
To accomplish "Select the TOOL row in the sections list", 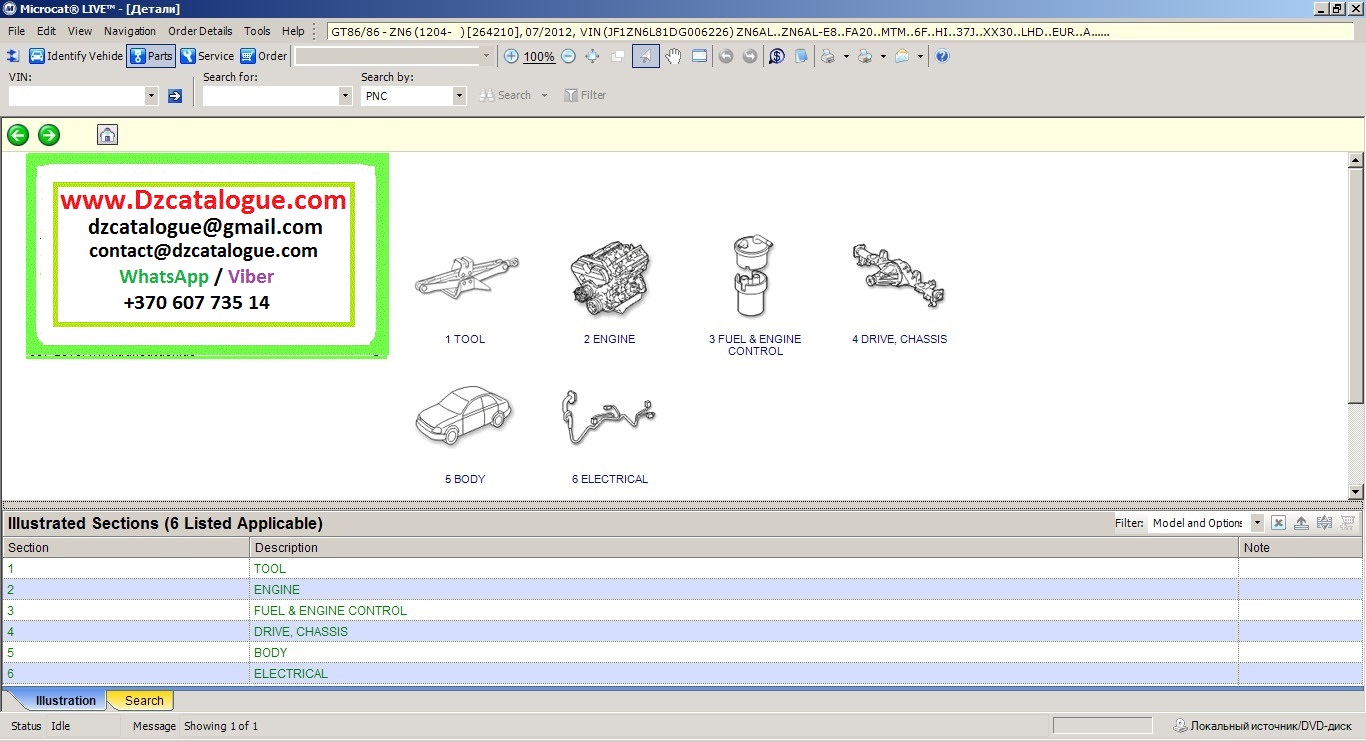I will point(682,568).
